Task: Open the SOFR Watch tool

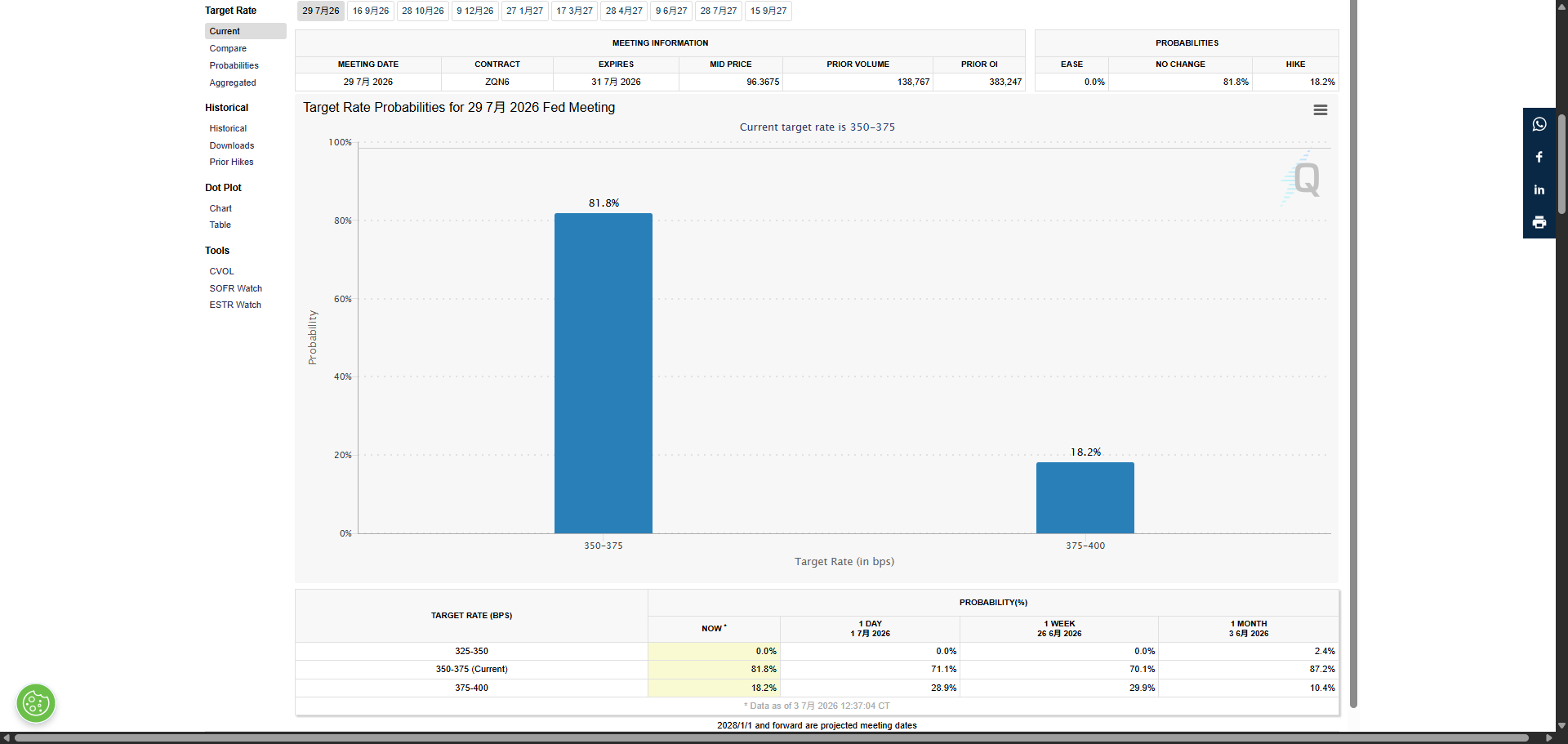Action: click(x=236, y=288)
